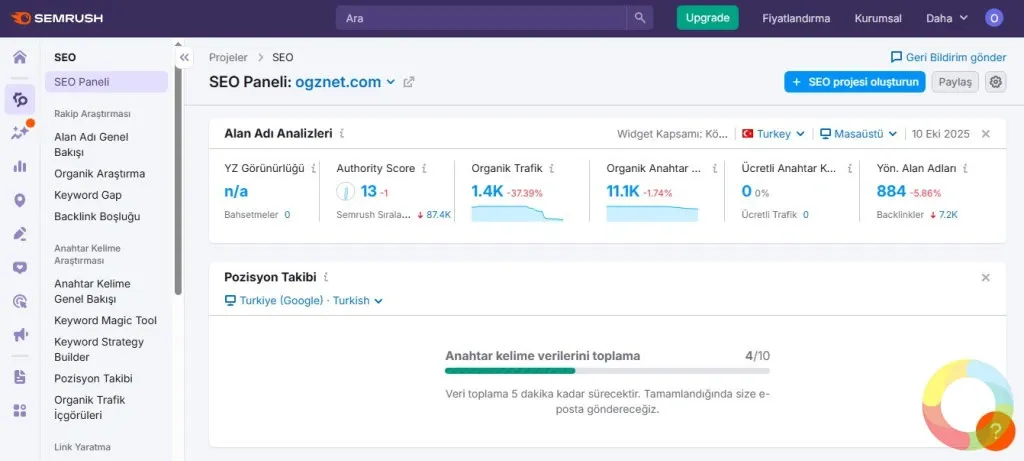1024x461 pixels.
Task: Open the user avatar menu
Action: pyautogui.click(x=994, y=18)
